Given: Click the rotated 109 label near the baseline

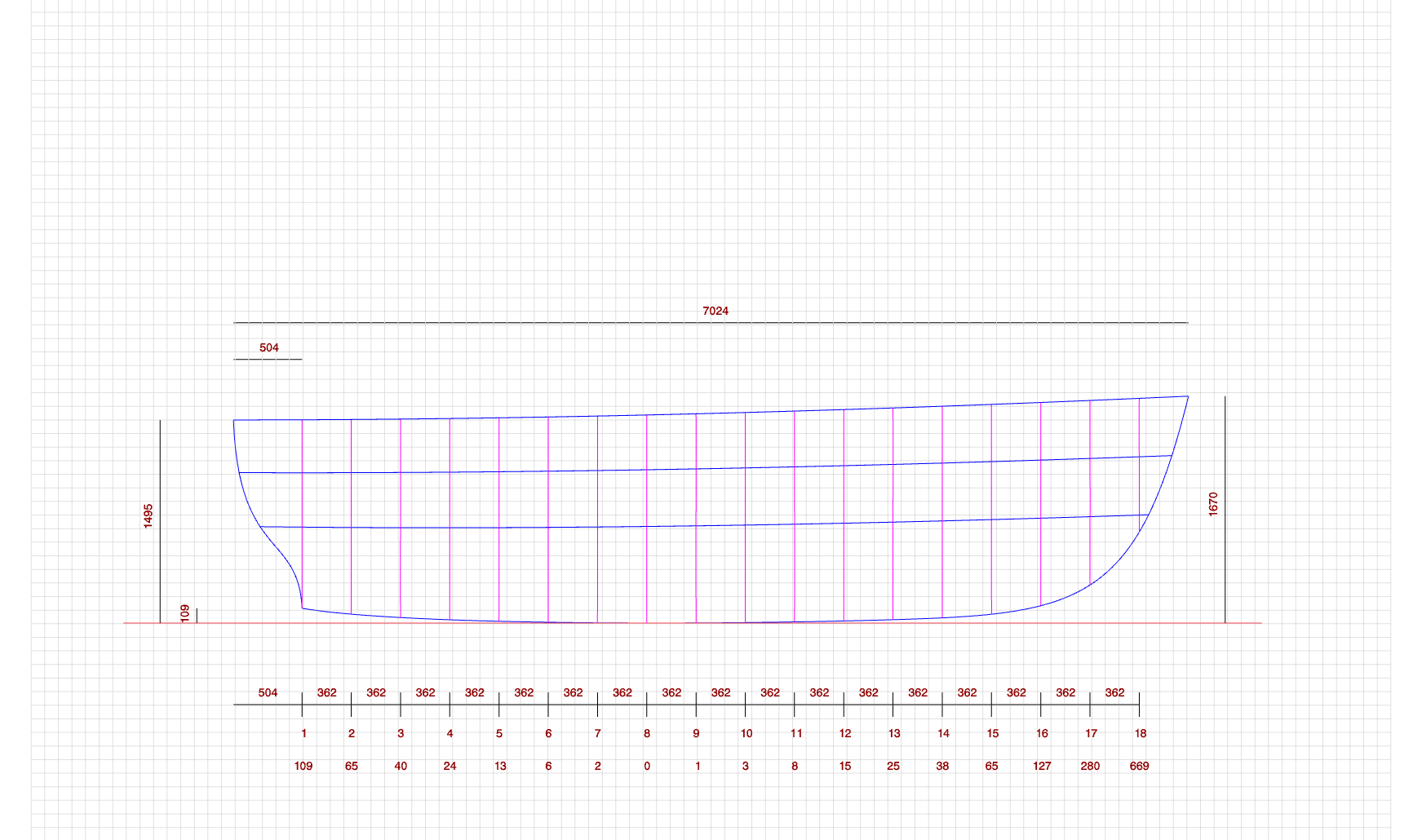Looking at the screenshot, I should coord(185,613).
